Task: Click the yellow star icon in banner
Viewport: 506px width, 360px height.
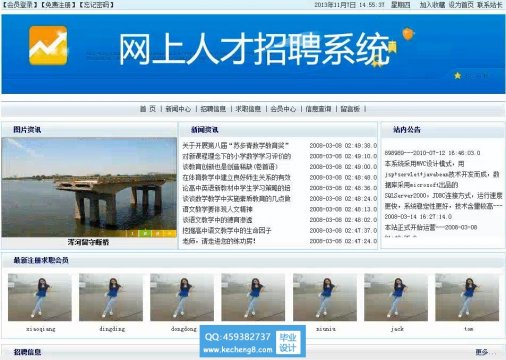Action: tap(458, 76)
